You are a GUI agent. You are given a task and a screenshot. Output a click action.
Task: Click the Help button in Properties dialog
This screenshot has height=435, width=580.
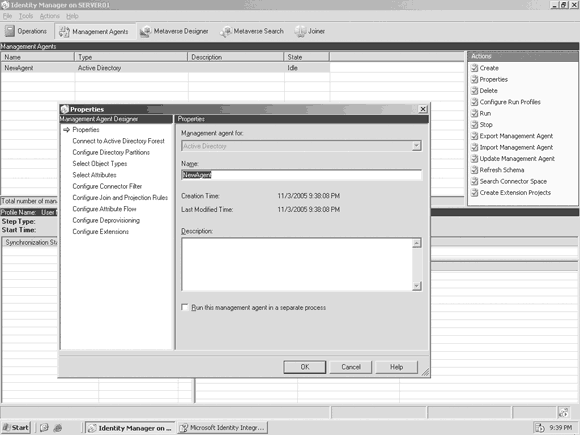pyautogui.click(x=396, y=367)
